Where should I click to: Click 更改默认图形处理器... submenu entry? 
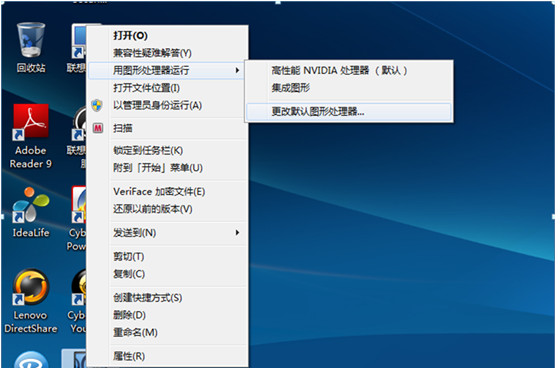(349, 112)
